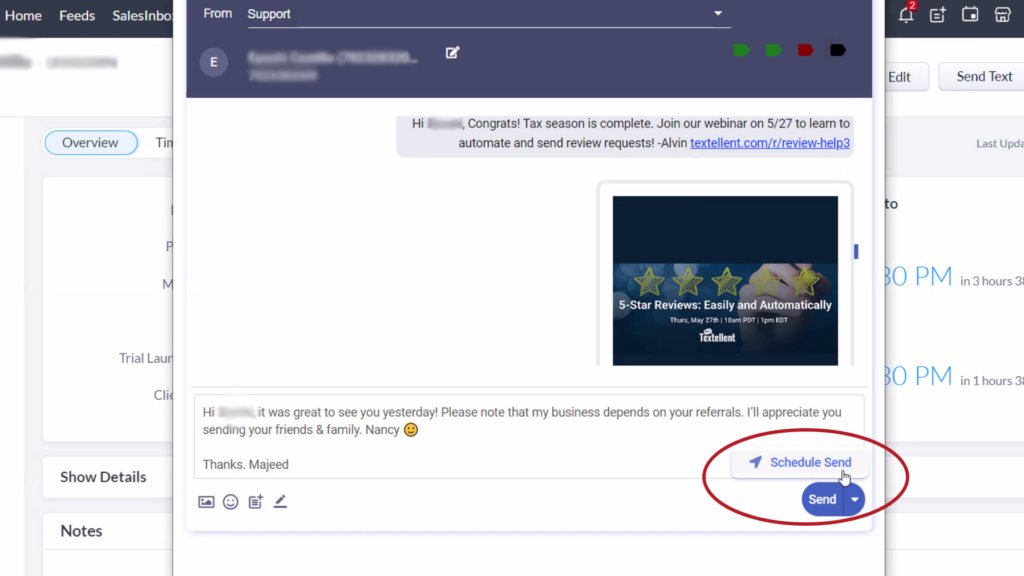The image size is (1024, 576).
Task: Click the Schedule Send button
Action: [800, 462]
